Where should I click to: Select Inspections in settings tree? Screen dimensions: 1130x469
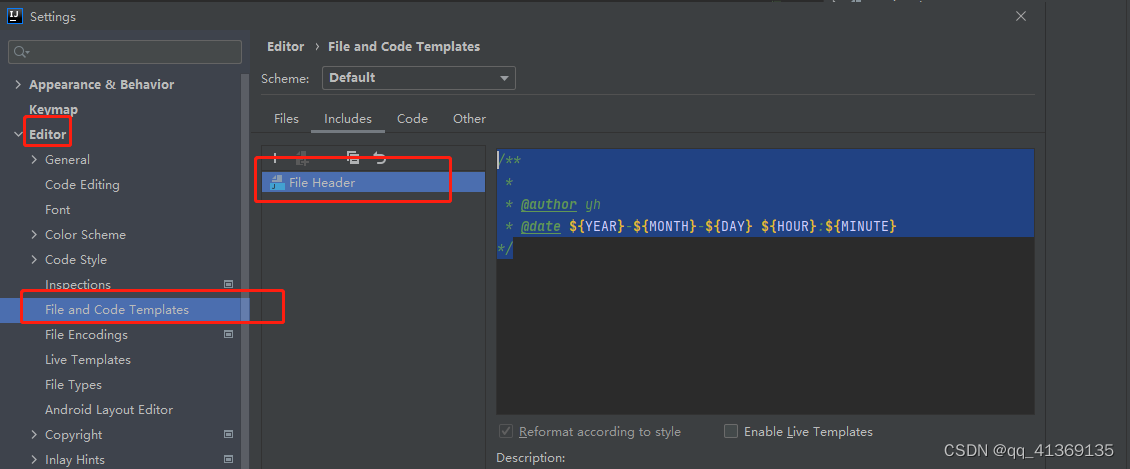pyautogui.click(x=78, y=285)
